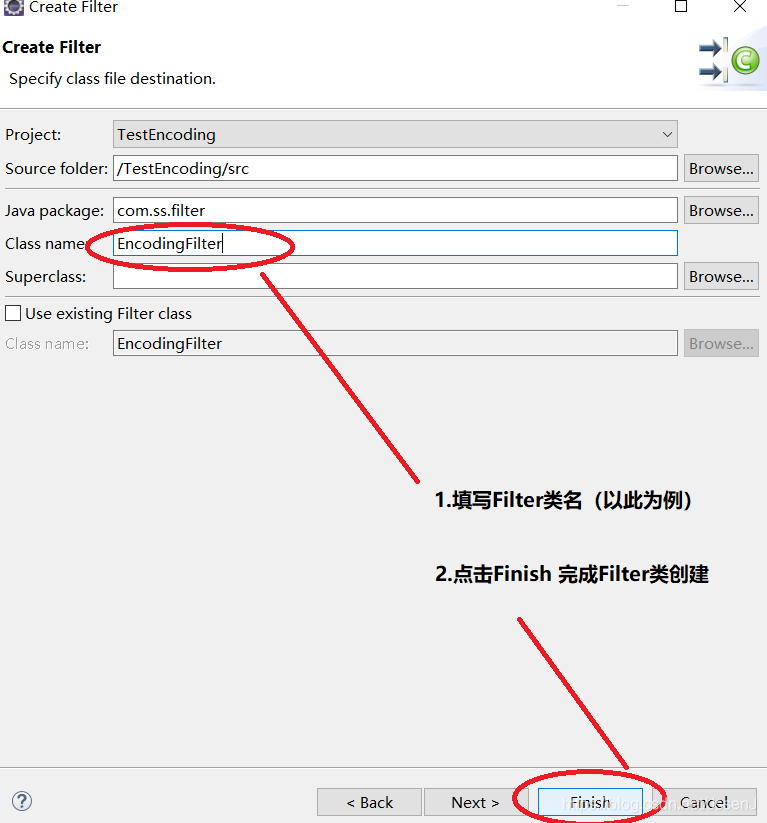Click the 'Source folder:' label
This screenshot has width=767, height=823.
click(x=56, y=168)
